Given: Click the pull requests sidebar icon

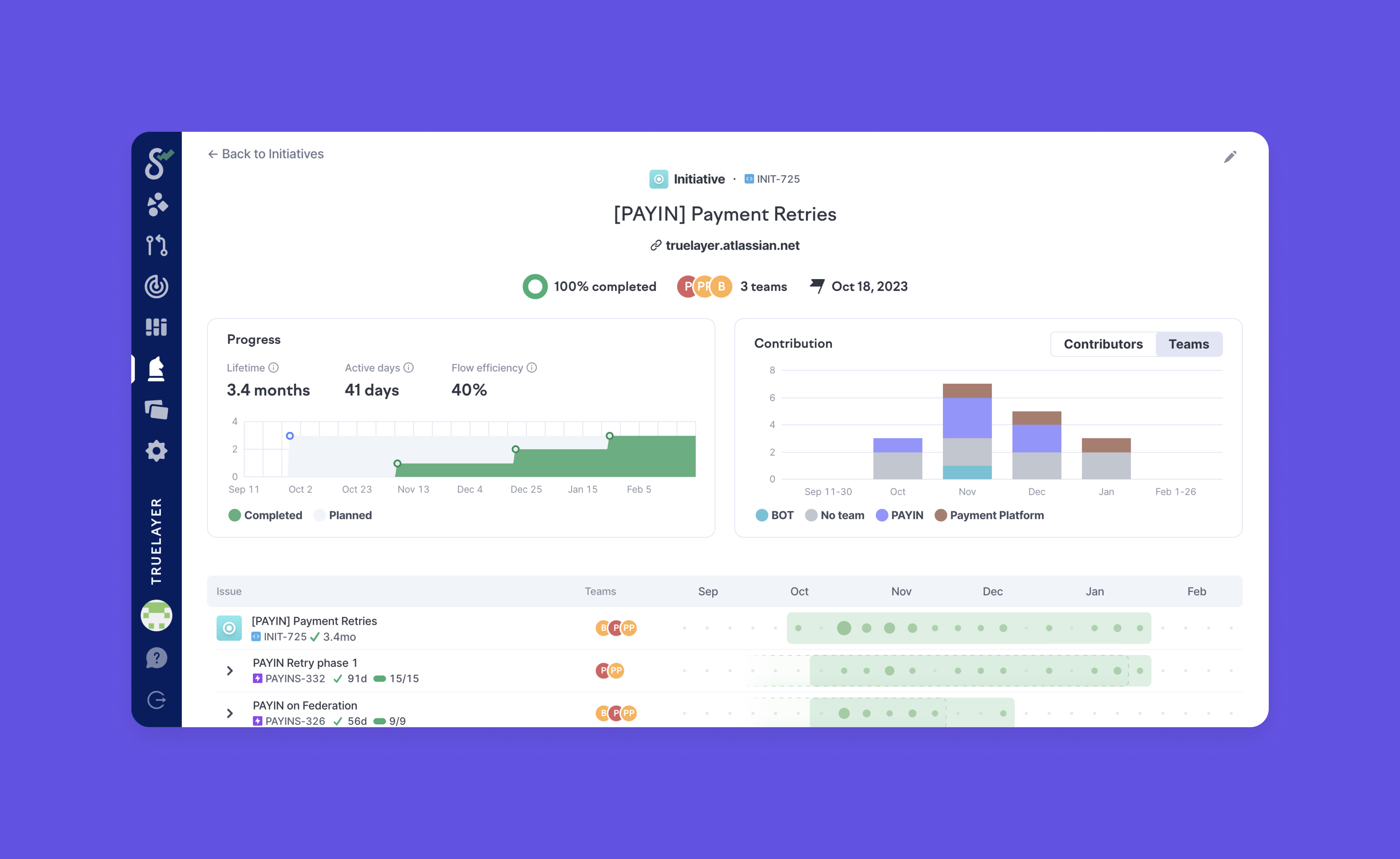Looking at the screenshot, I should (156, 246).
